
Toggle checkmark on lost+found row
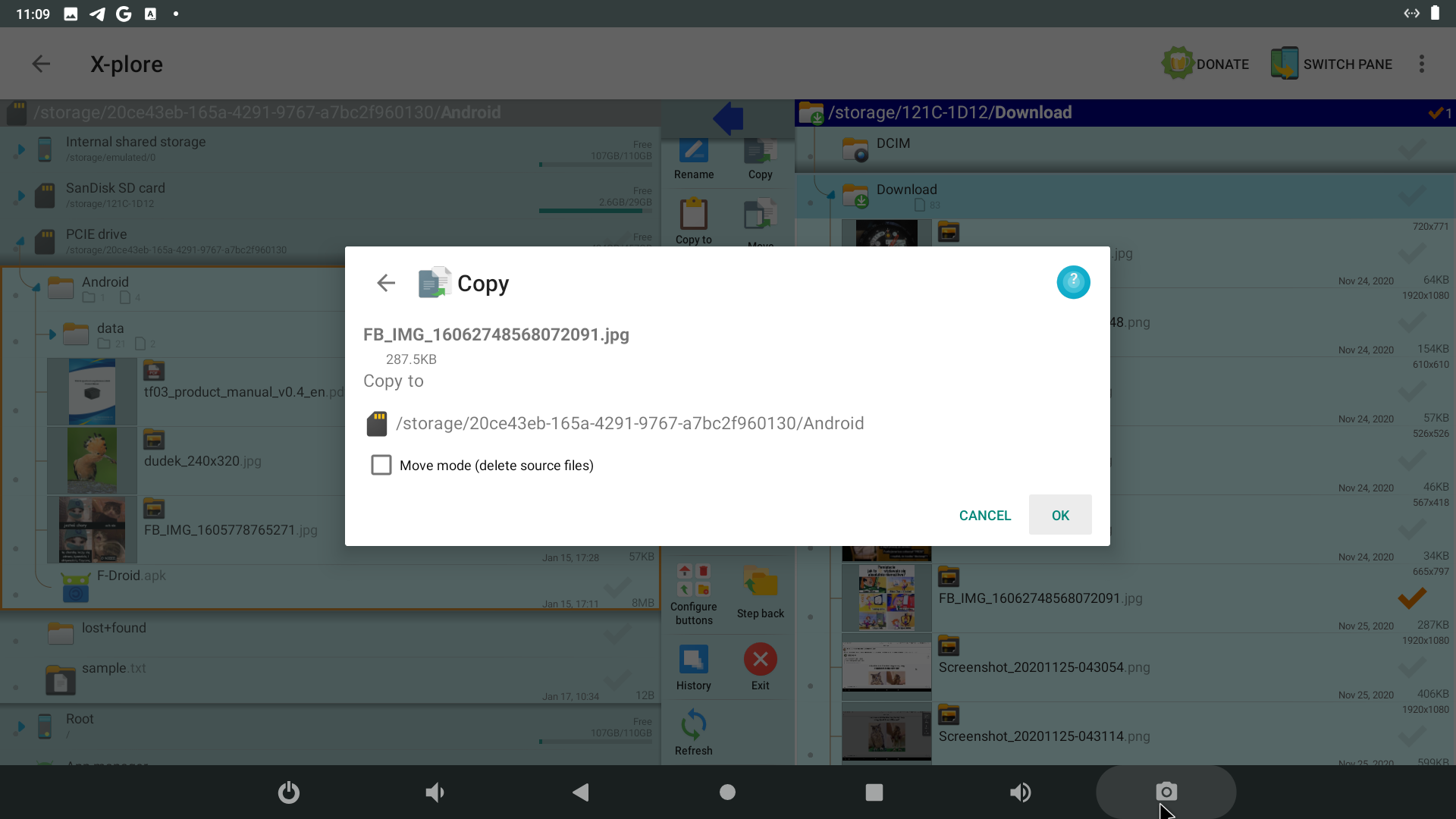[x=618, y=633]
